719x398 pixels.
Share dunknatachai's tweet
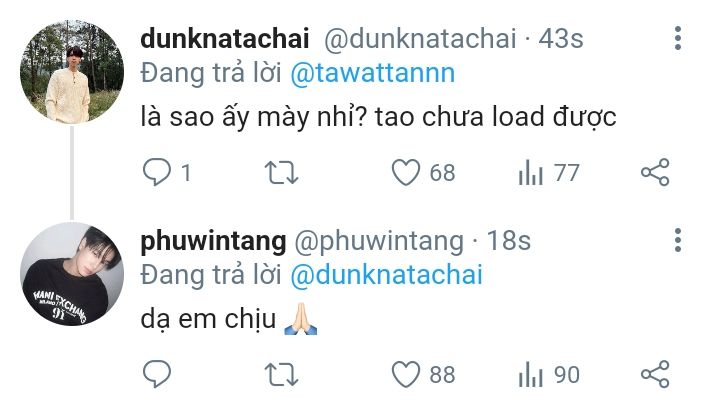click(655, 172)
